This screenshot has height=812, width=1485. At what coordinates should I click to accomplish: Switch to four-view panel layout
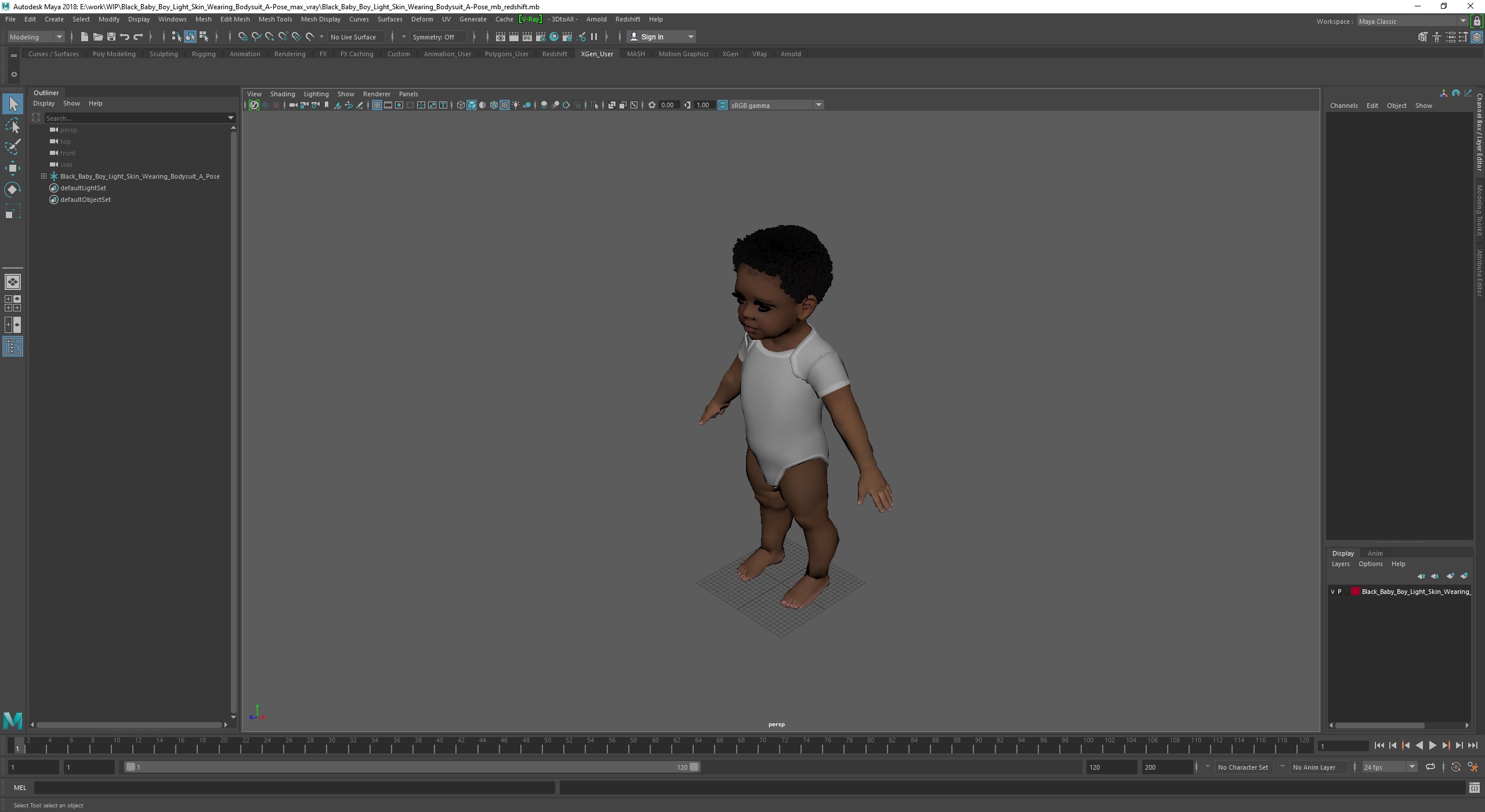(x=13, y=303)
